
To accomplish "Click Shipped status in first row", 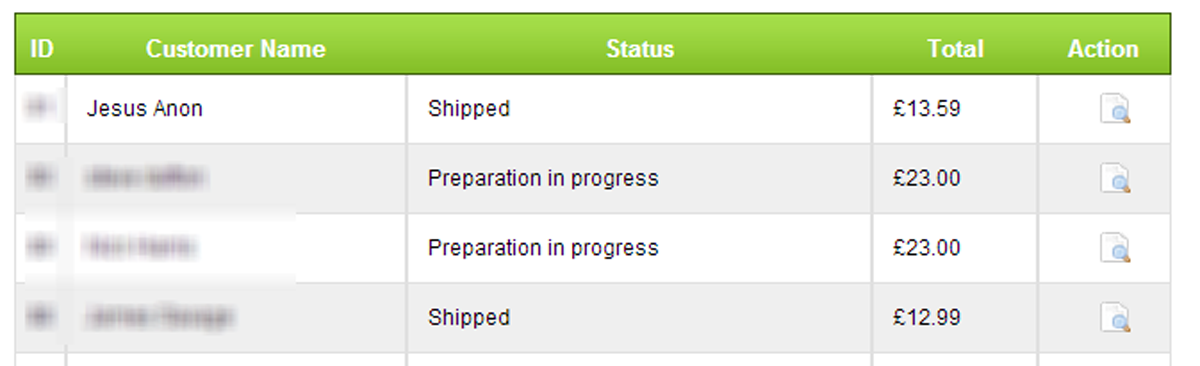I will point(469,109).
